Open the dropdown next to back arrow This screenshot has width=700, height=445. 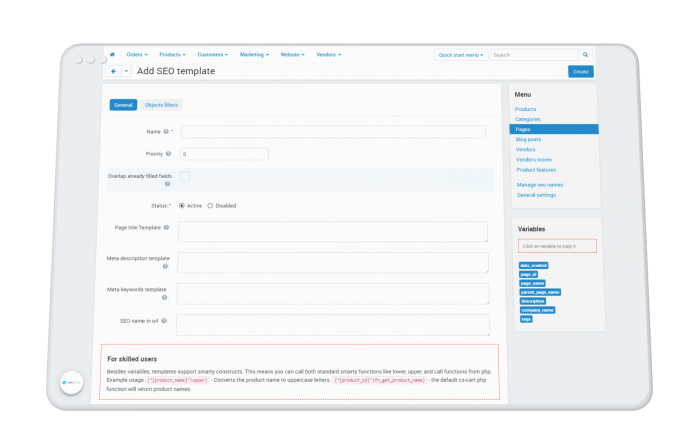click(x=126, y=71)
